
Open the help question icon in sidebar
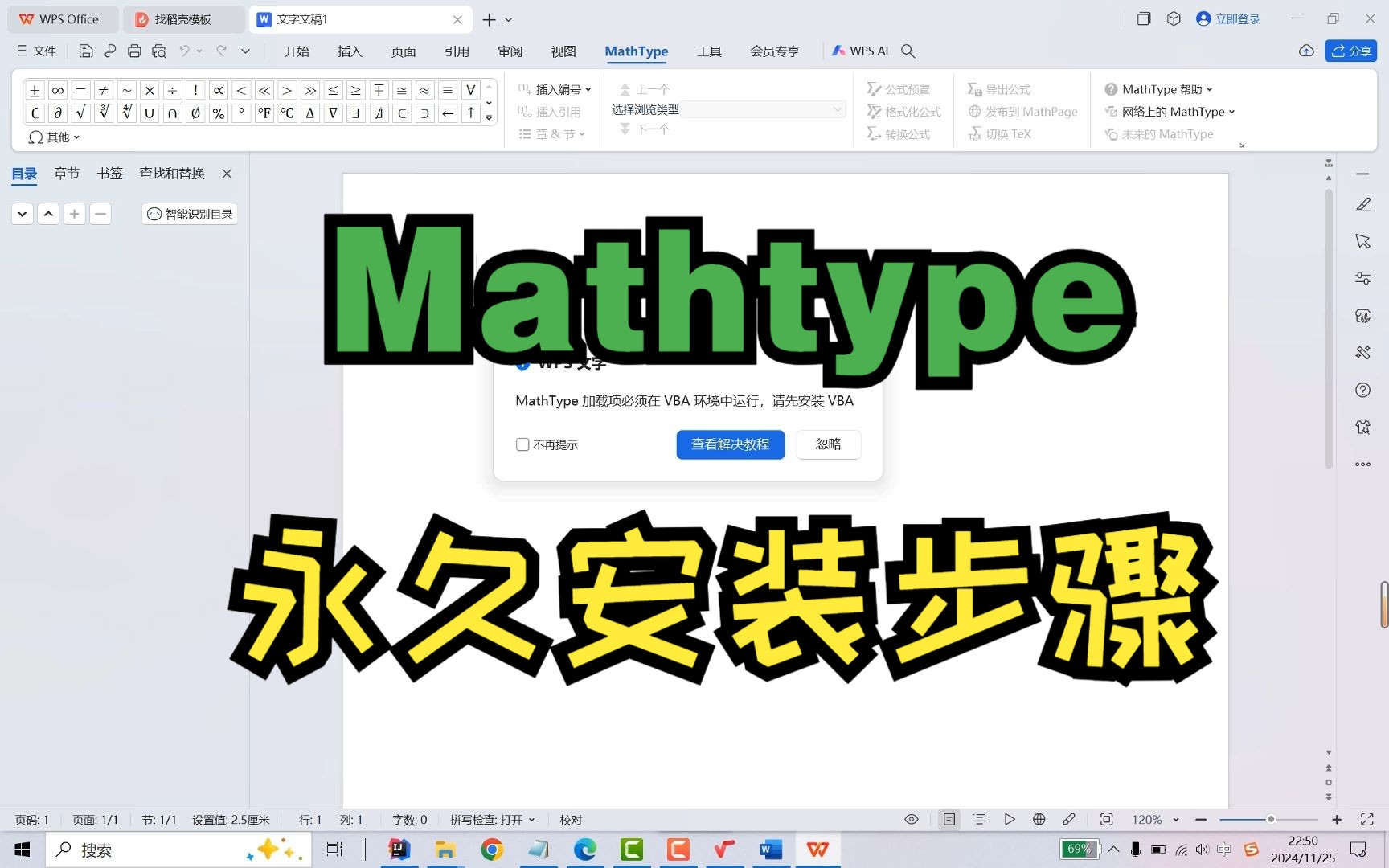pos(1362,390)
